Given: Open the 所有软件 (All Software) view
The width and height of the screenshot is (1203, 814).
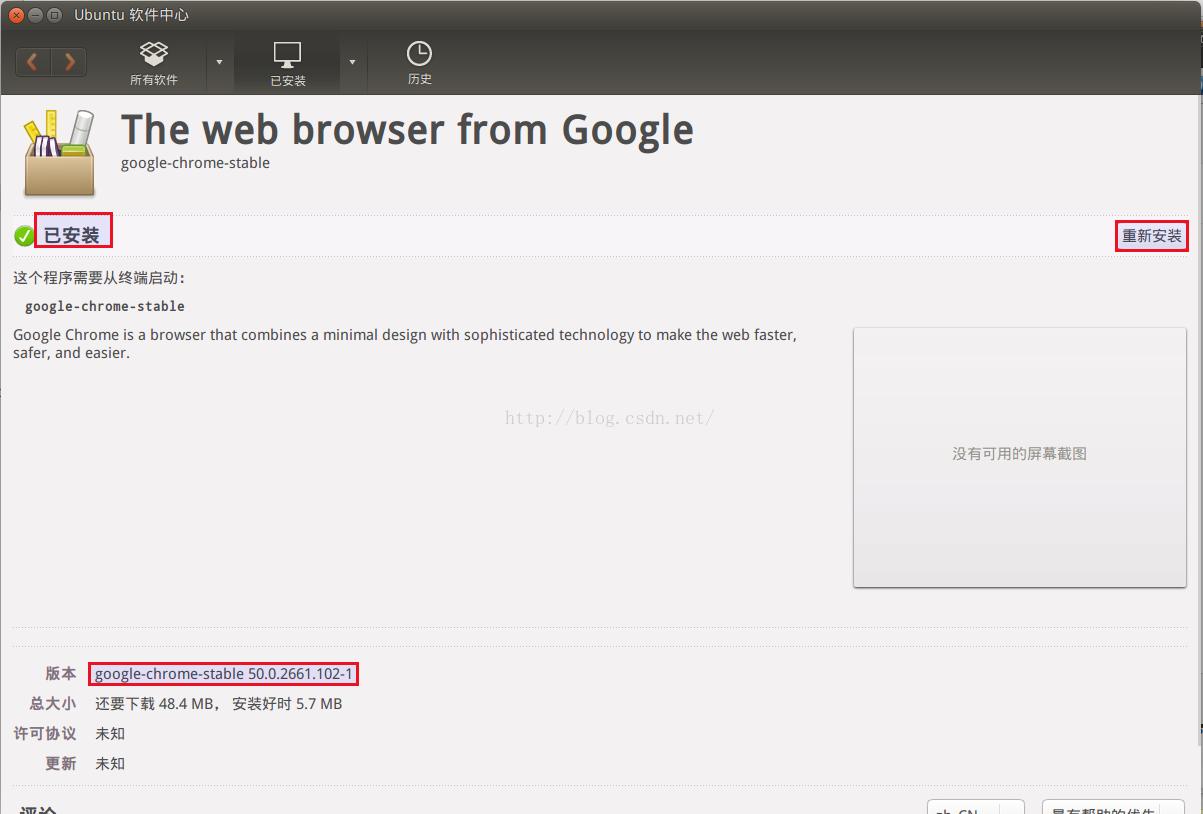Looking at the screenshot, I should point(153,63).
